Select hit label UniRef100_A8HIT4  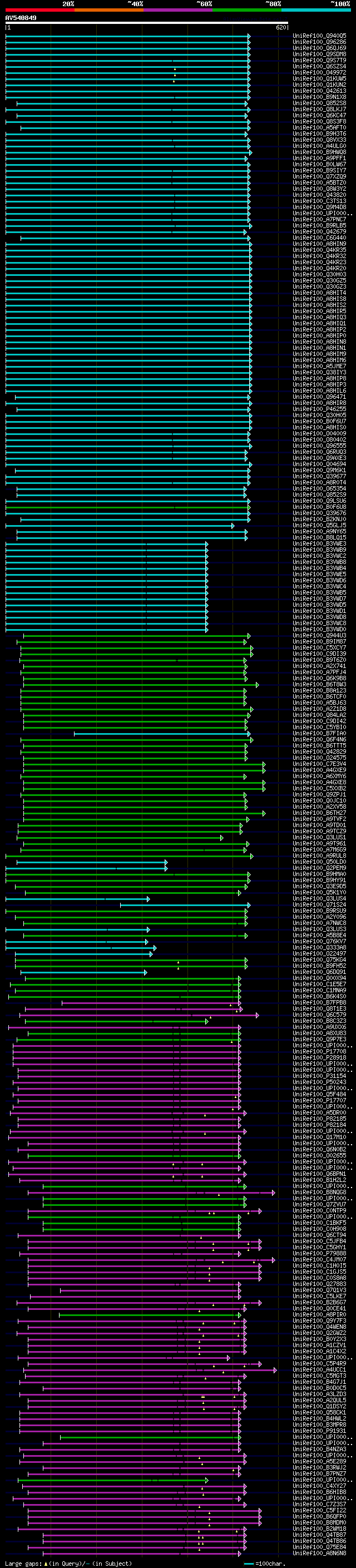(x=319, y=293)
